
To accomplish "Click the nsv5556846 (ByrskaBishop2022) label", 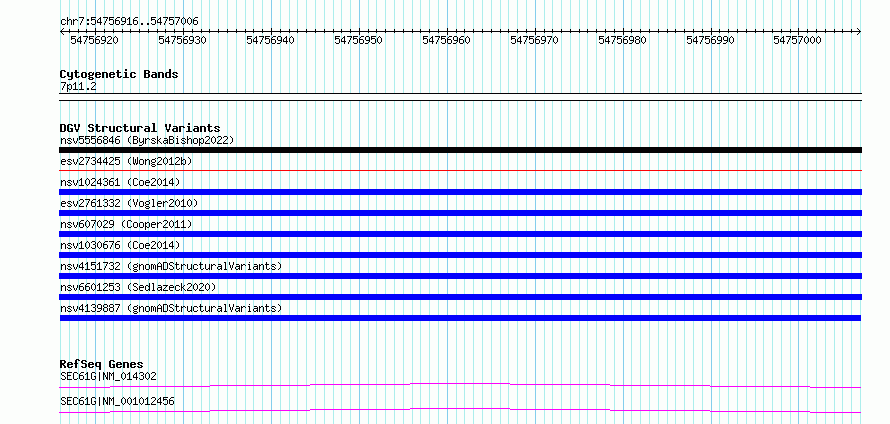I will [147, 140].
